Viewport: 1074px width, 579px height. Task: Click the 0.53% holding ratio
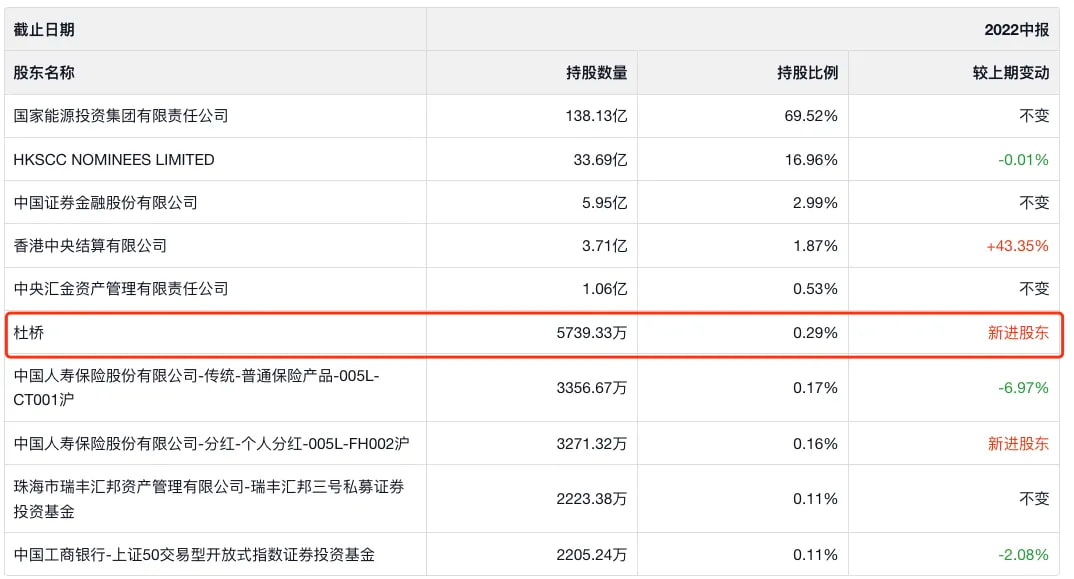point(815,289)
